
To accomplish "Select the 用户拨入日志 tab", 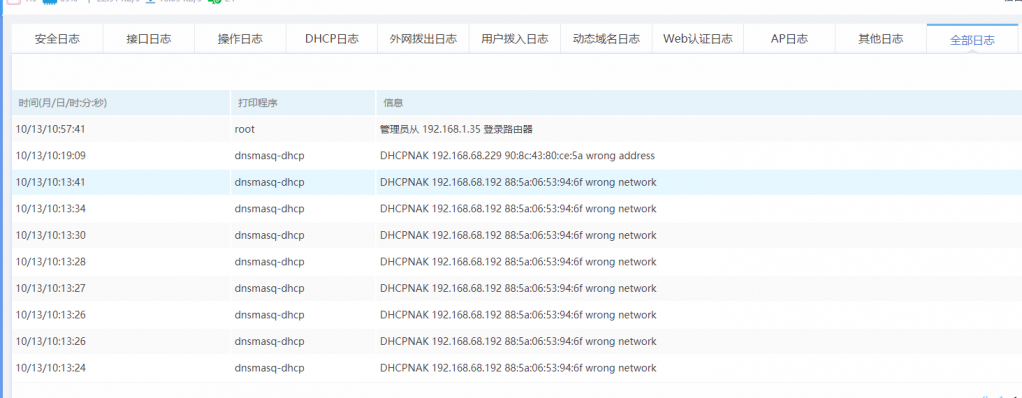I will point(515,39).
